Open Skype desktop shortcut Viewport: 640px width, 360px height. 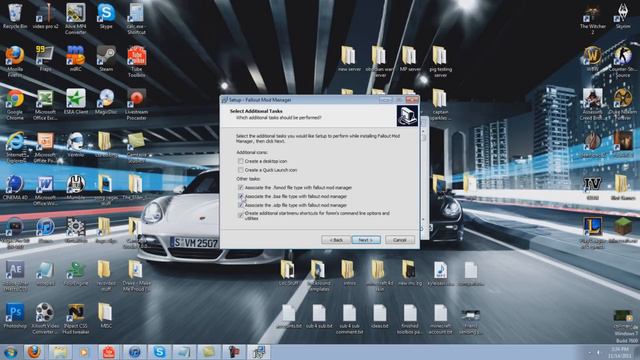(106, 16)
